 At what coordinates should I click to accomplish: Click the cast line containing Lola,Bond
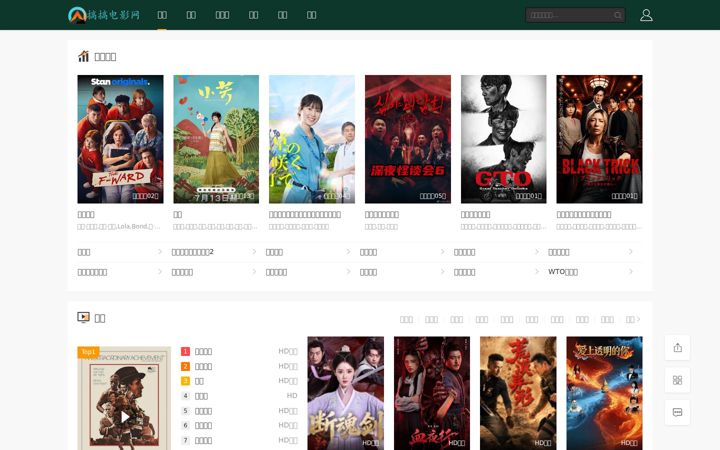point(119,226)
